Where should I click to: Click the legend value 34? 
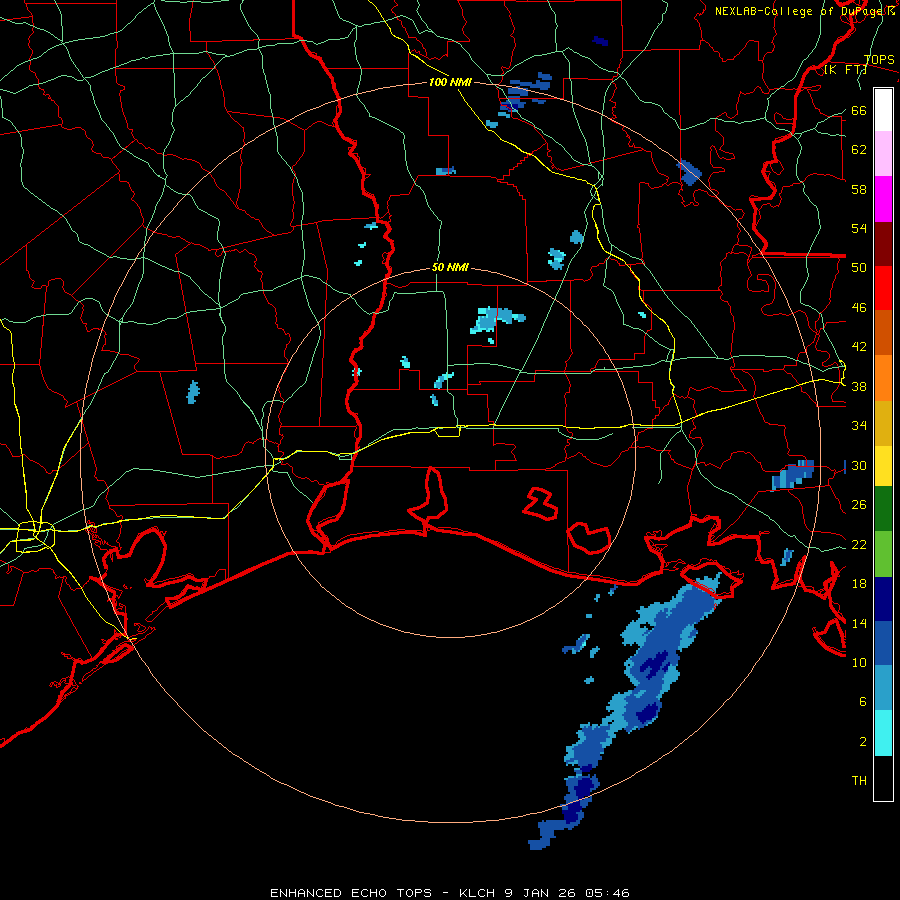click(x=859, y=426)
